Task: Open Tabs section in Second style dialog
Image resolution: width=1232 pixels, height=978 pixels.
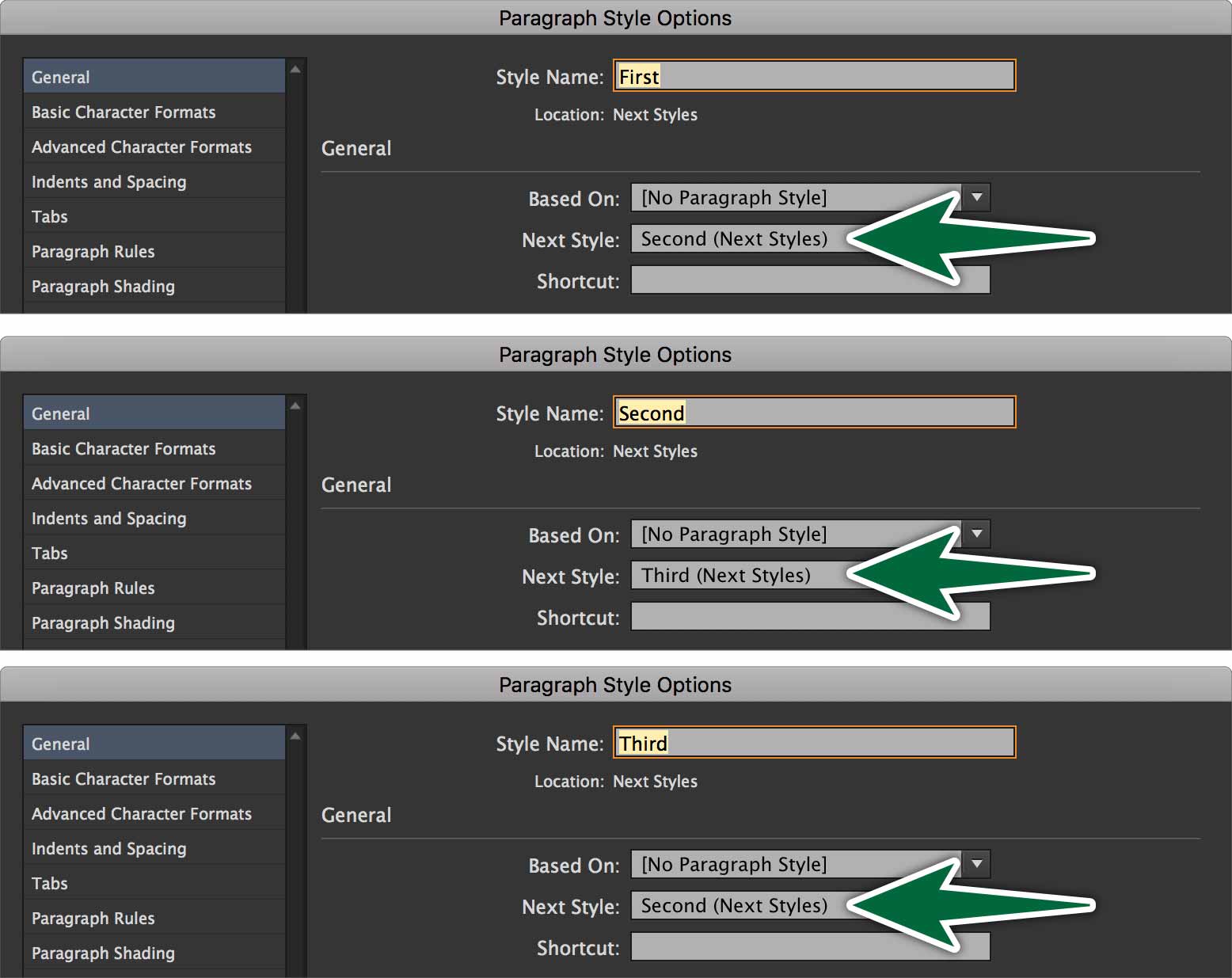Action: [154, 554]
